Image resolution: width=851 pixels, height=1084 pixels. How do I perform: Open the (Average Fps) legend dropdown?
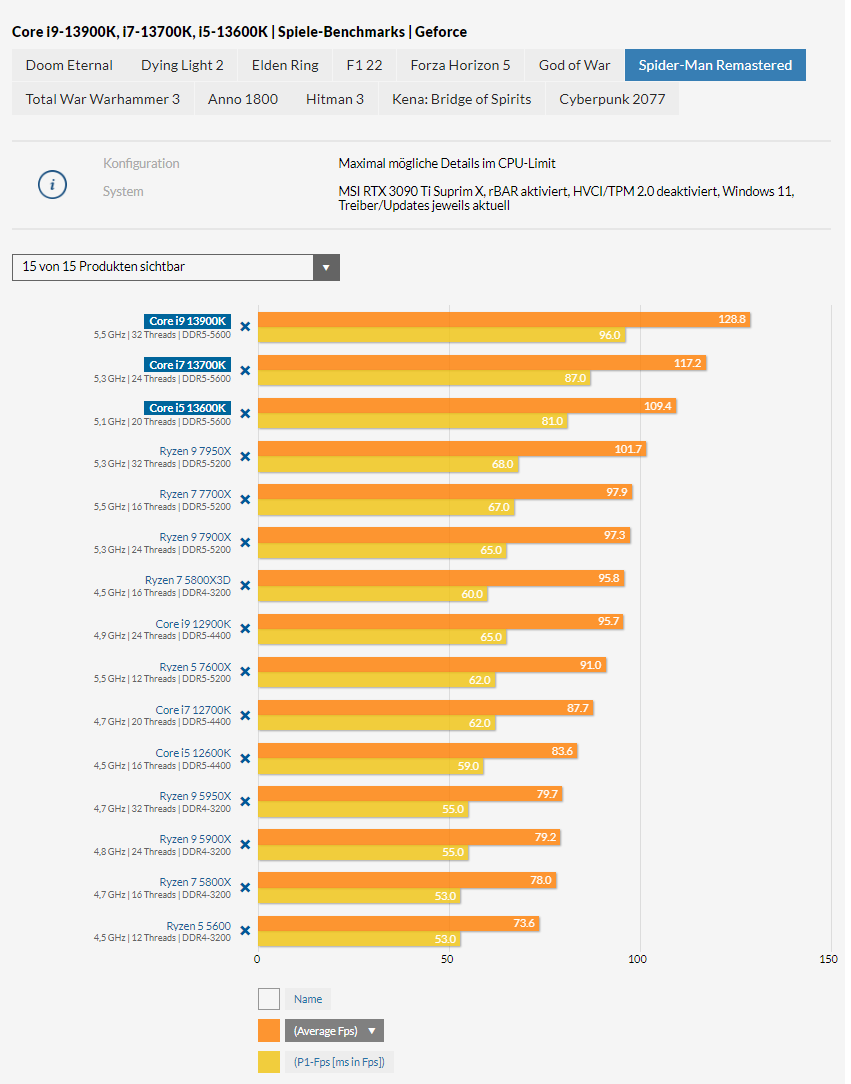tap(335, 1030)
